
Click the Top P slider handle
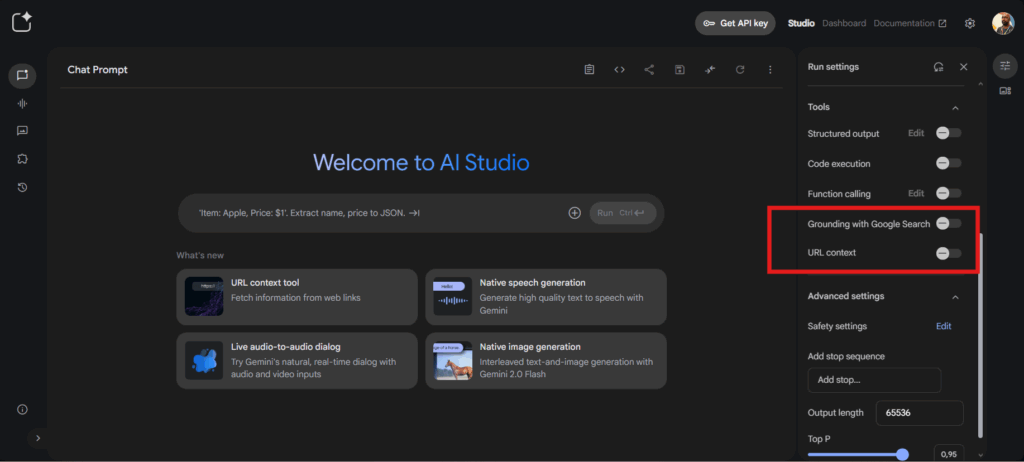pyautogui.click(x=903, y=454)
